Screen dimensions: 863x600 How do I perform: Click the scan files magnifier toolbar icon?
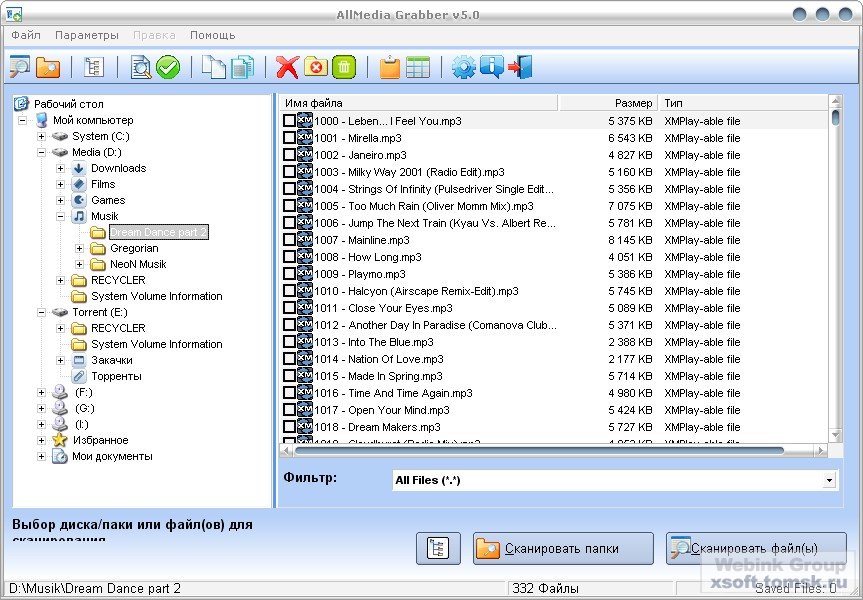pos(20,67)
